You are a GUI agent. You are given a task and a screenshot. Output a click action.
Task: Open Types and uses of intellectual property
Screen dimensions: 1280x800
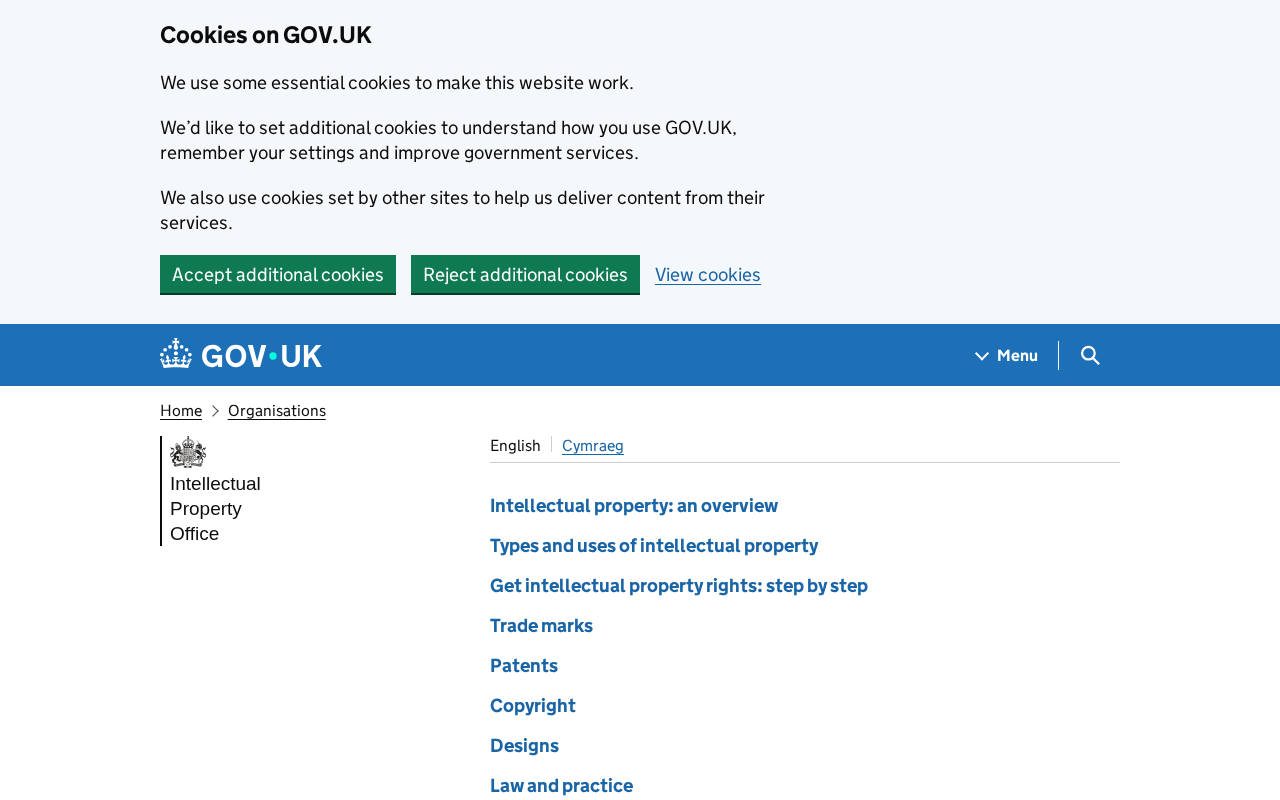click(654, 546)
